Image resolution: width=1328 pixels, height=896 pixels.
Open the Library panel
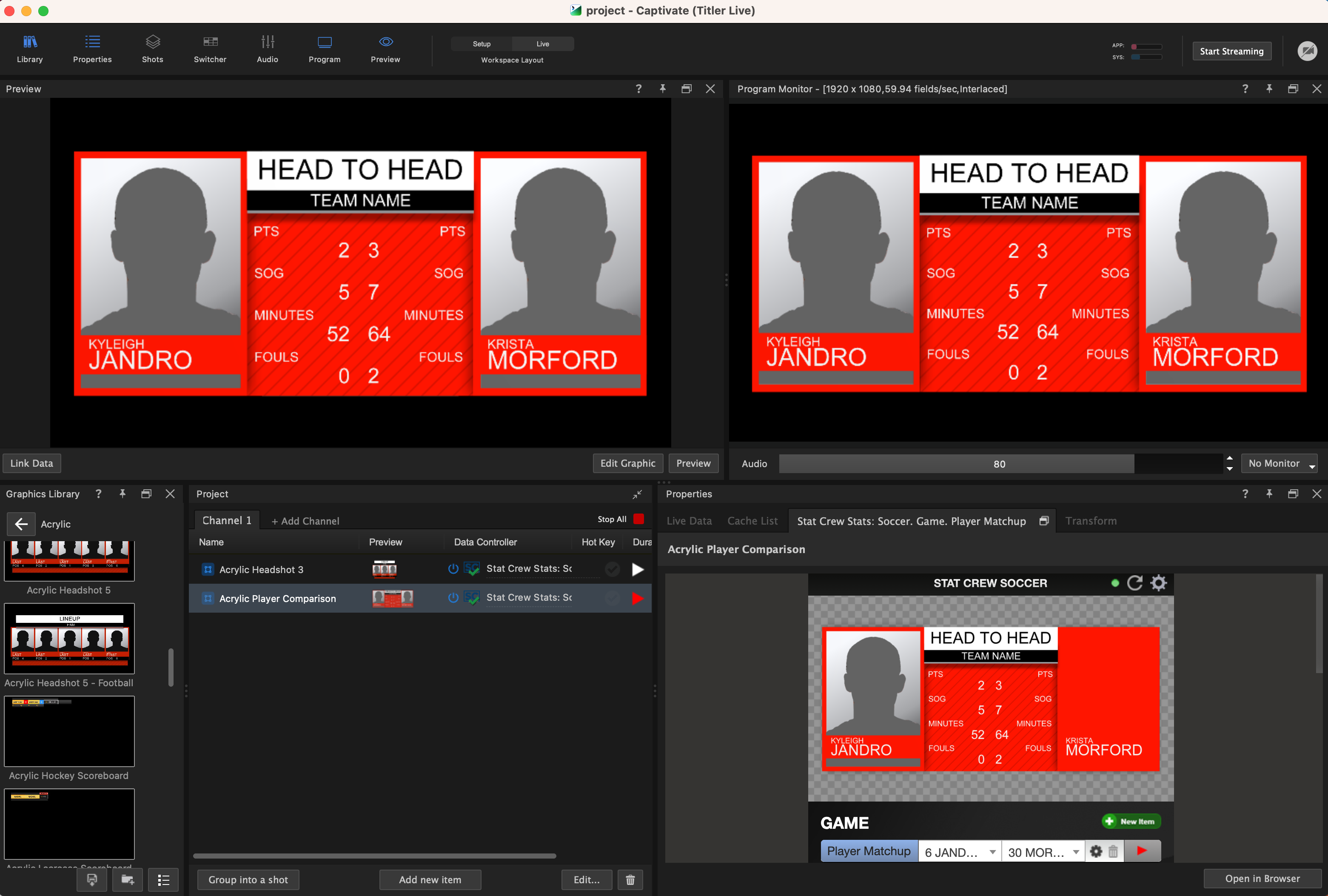pyautogui.click(x=29, y=49)
